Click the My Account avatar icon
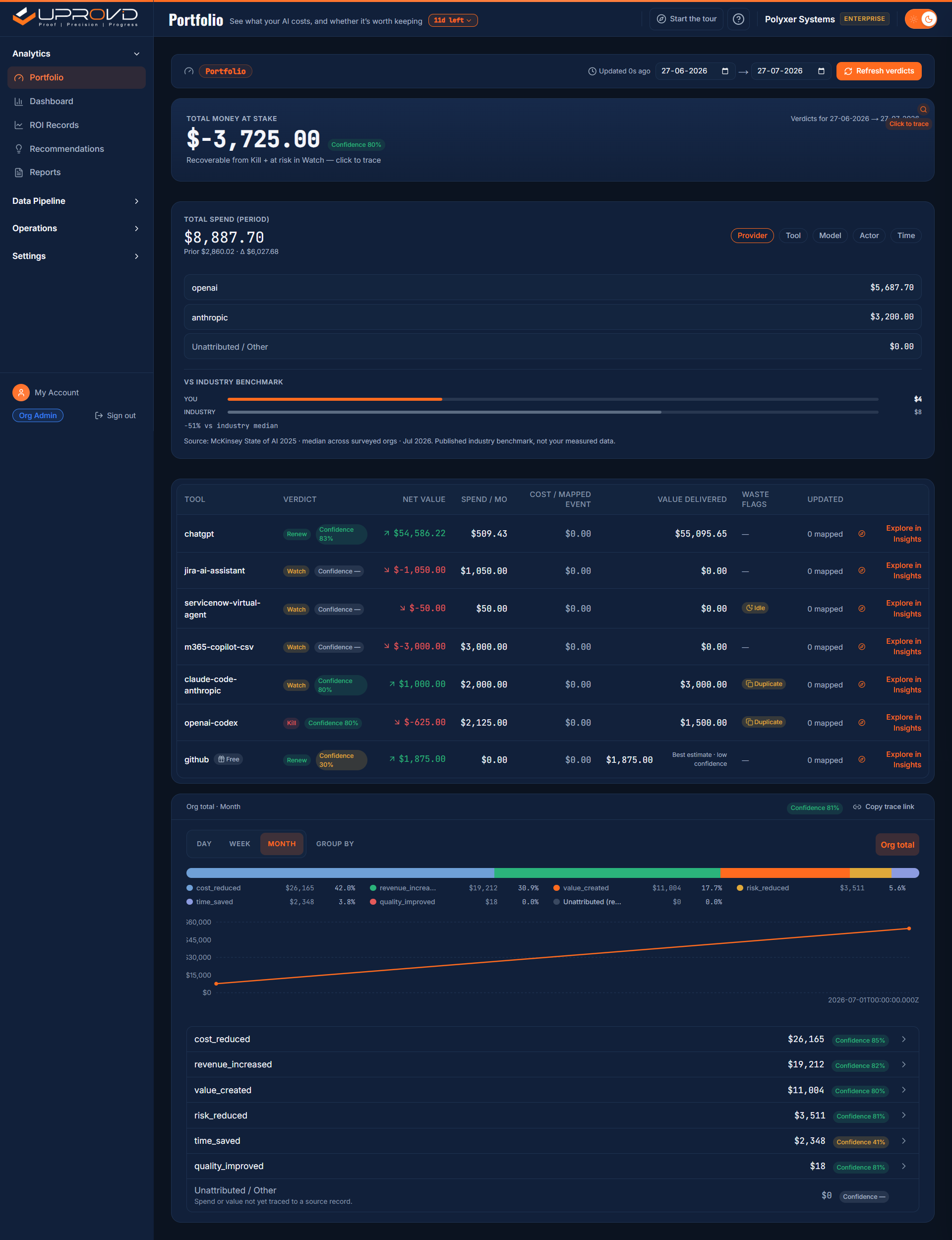This screenshot has height=1240, width=952. (x=21, y=393)
